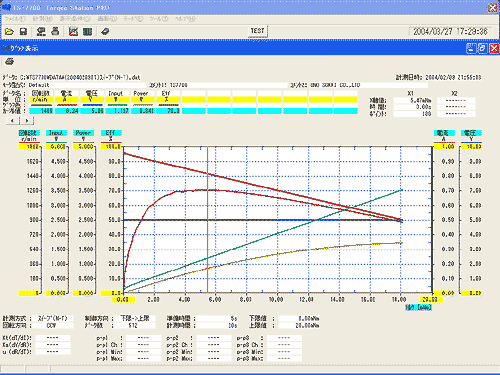Click the cursor value 70.3 cell
This screenshot has height=375, width=500.
[168, 111]
